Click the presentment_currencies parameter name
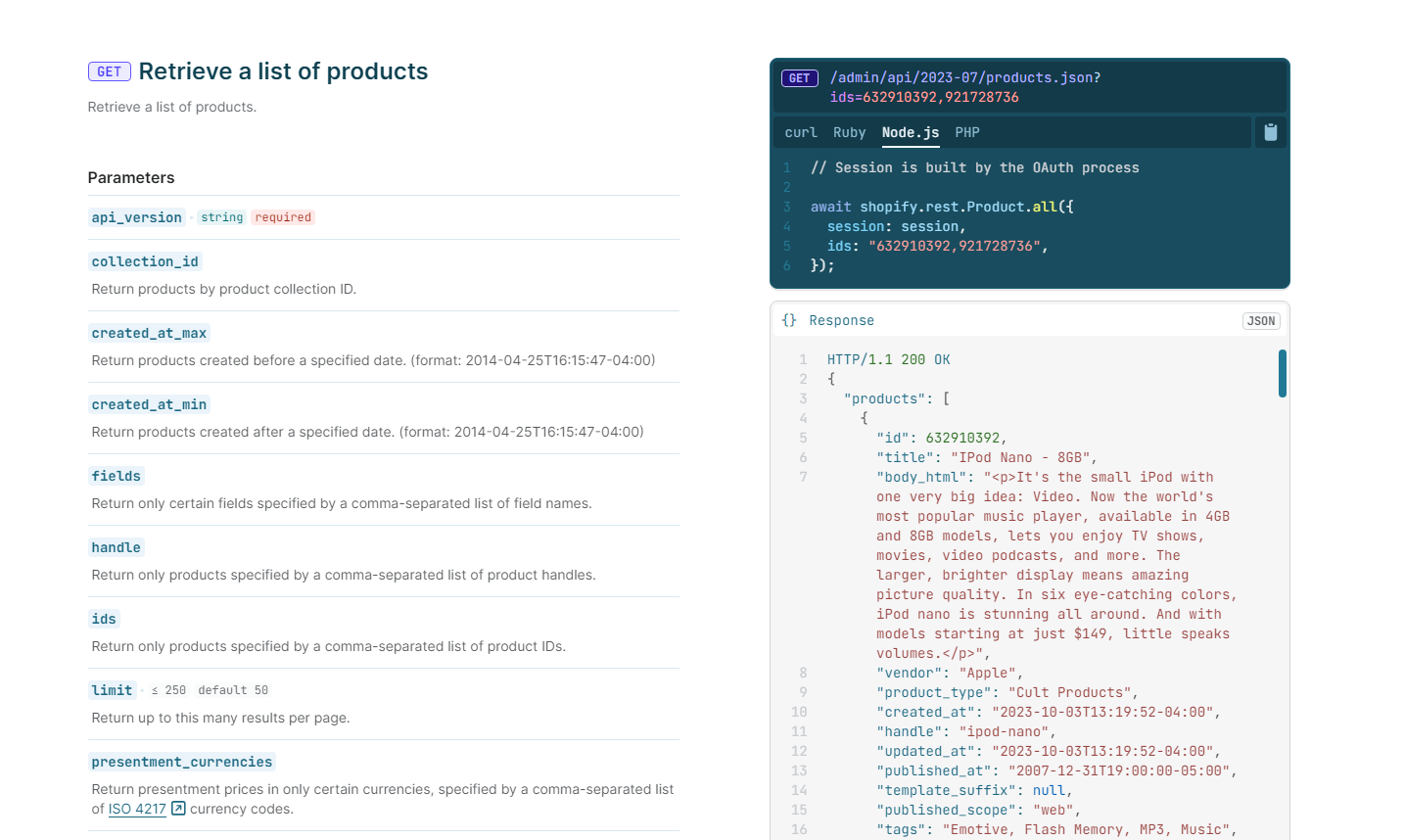Screen dimensions: 1405x840 tap(181, 762)
